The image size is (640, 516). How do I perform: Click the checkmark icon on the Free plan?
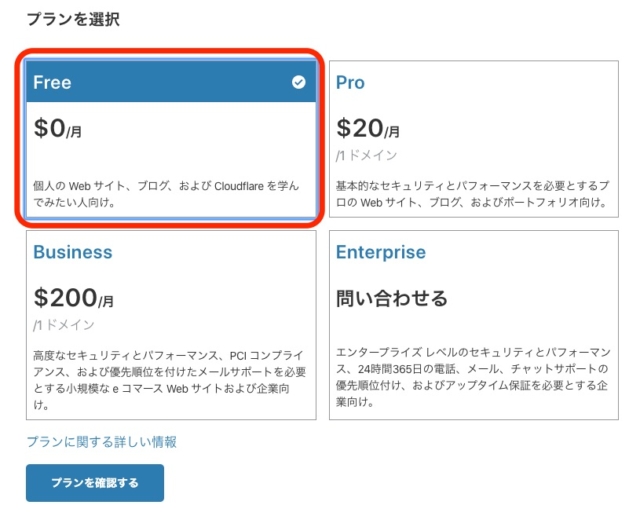(298, 82)
